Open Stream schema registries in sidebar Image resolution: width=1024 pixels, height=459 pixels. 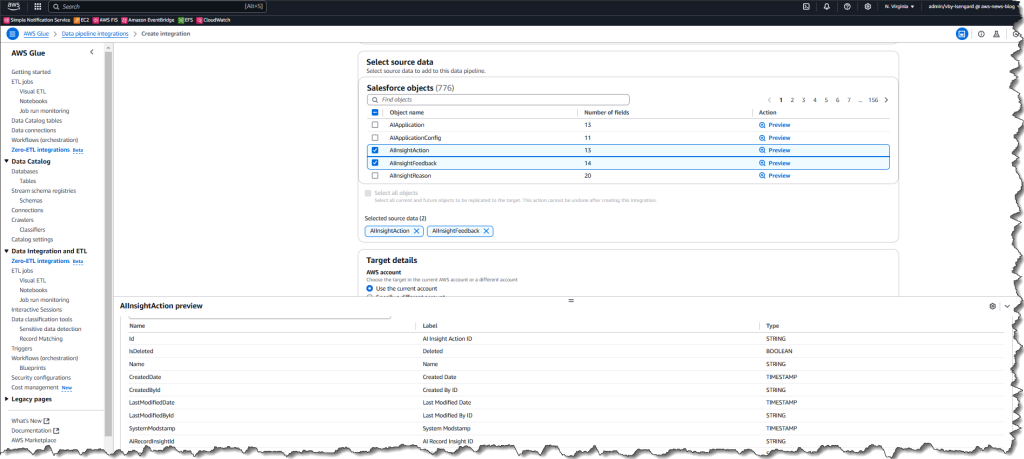coord(43,191)
